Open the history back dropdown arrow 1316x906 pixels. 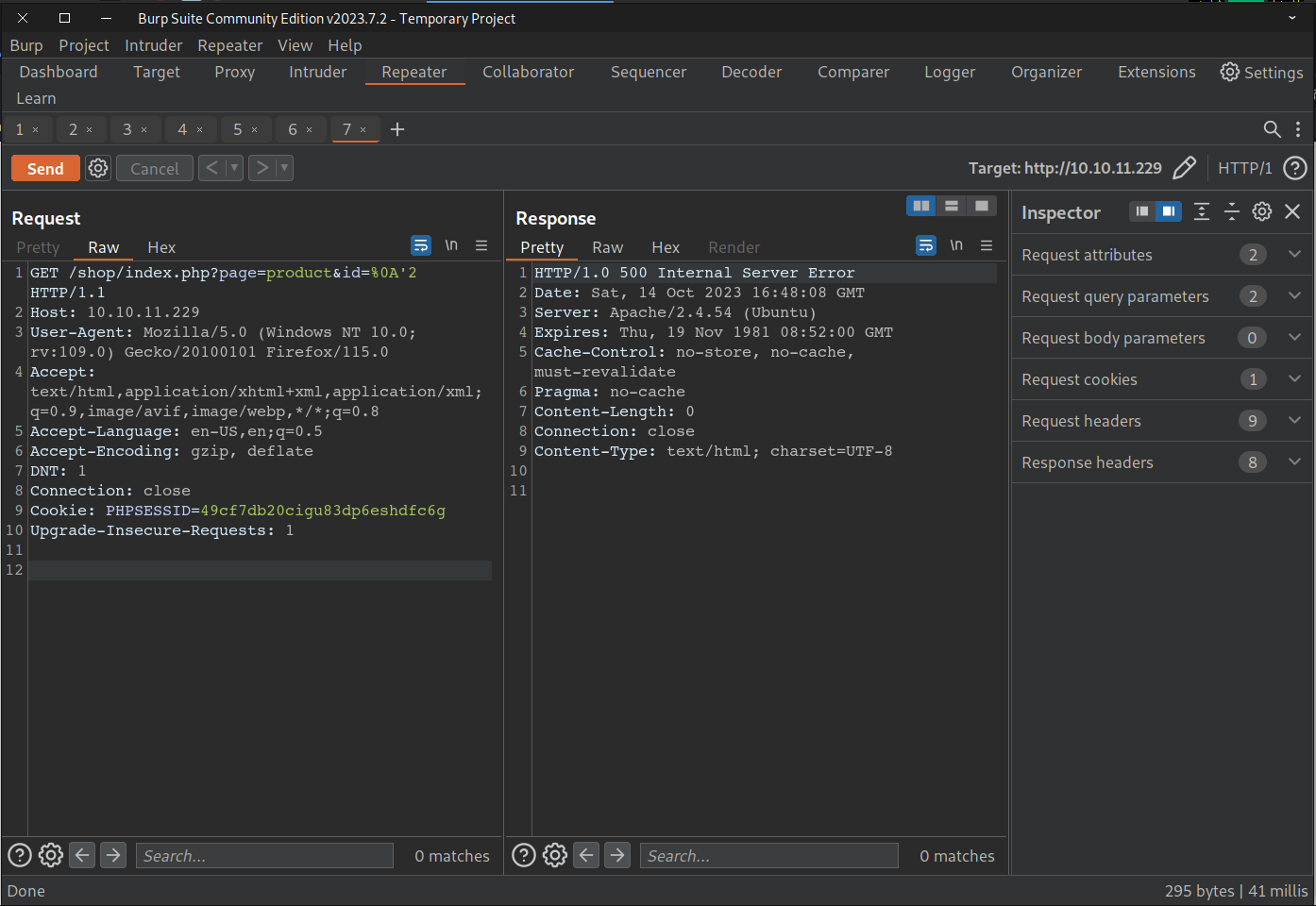[x=234, y=168]
